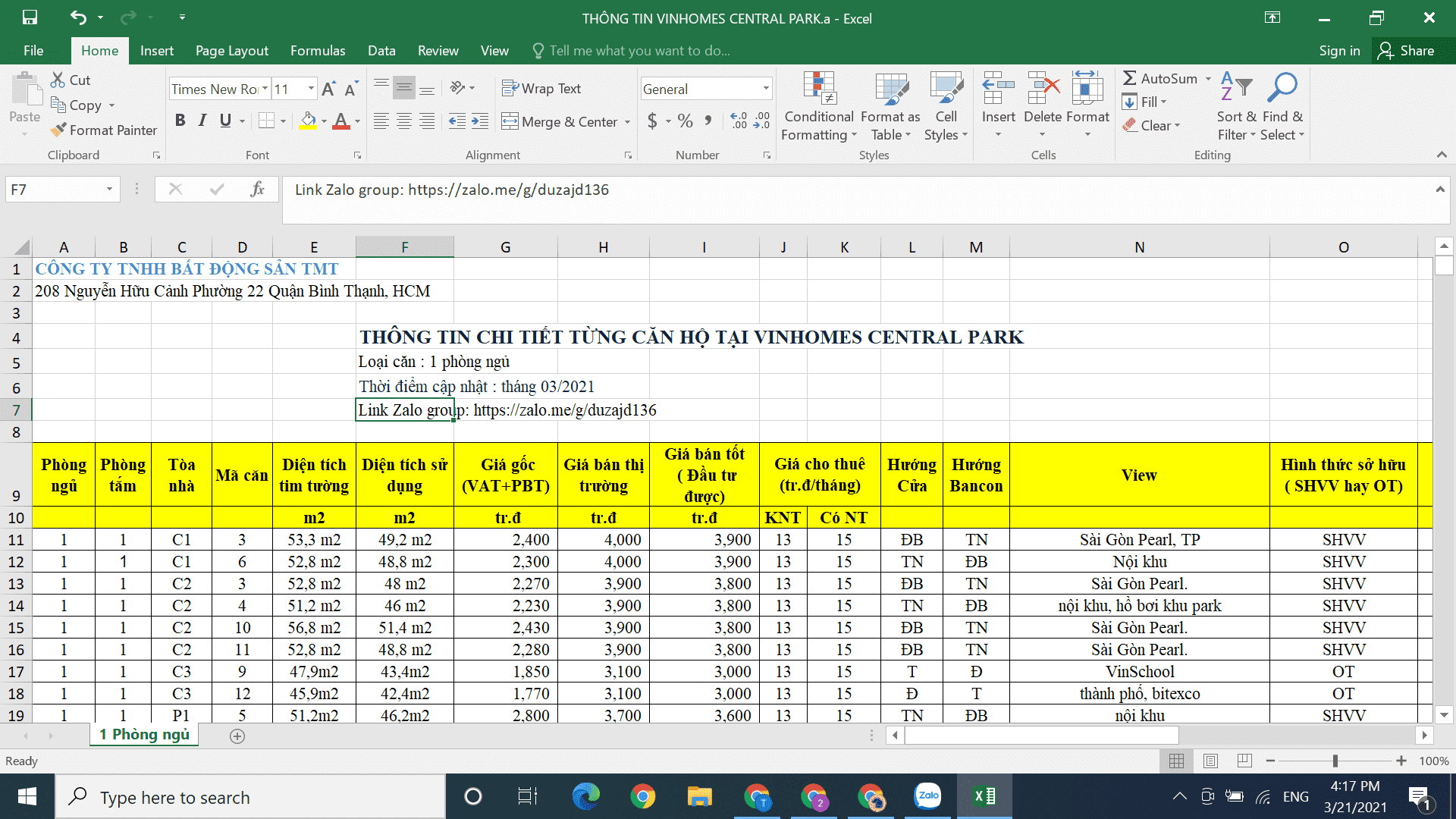This screenshot has height=819, width=1456.
Task: Click Find & Select button
Action: point(1283,106)
